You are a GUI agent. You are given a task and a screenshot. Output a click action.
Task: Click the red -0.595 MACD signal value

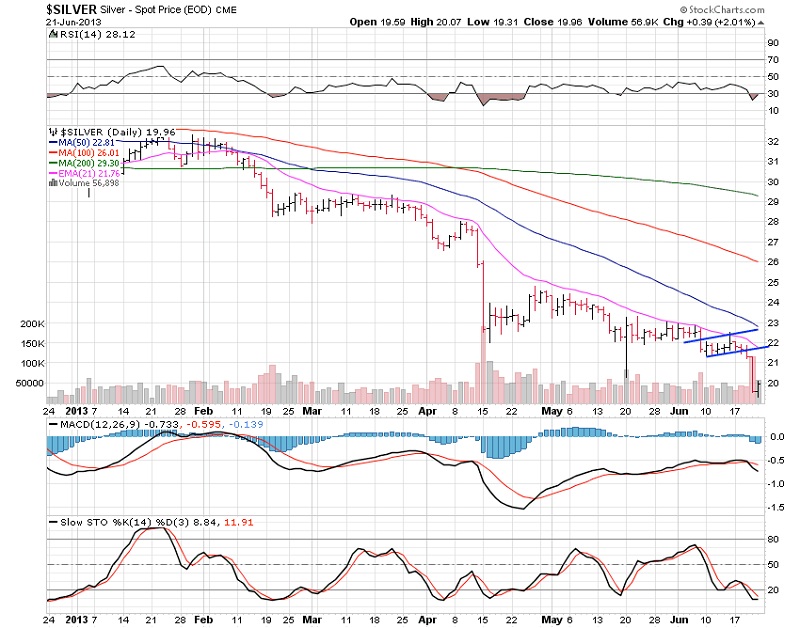206,424
